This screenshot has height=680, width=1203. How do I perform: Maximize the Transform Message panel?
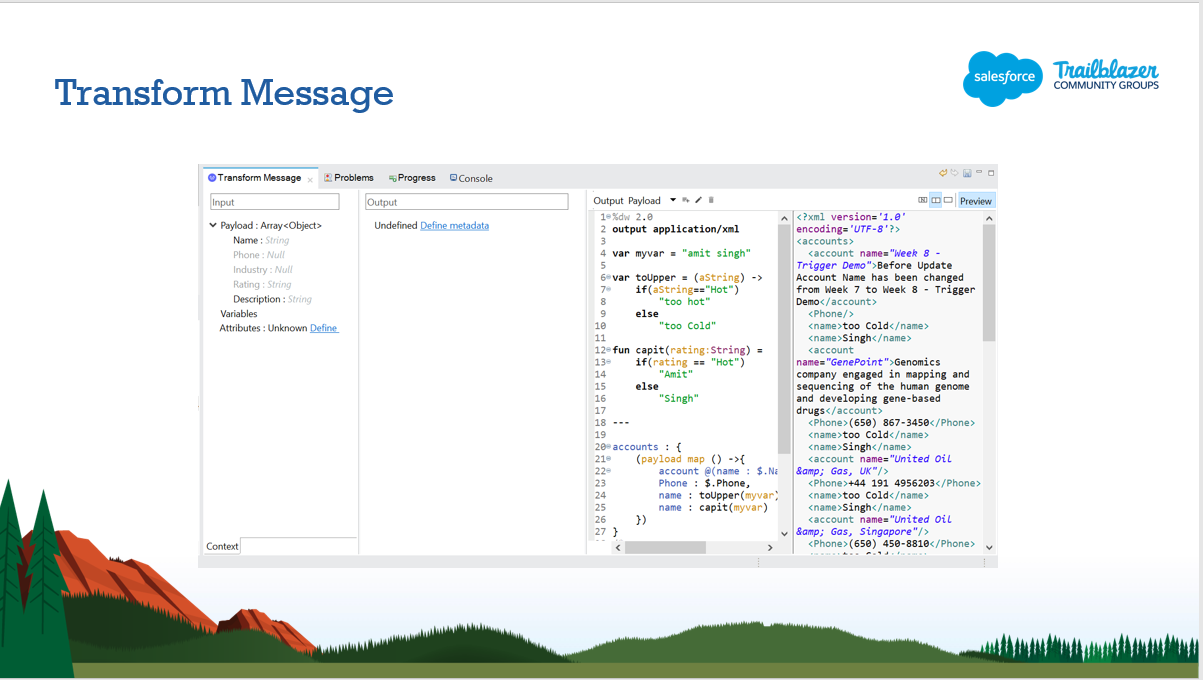[991, 174]
